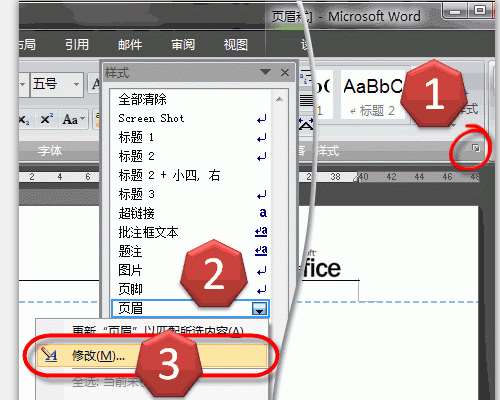The image size is (500, 400).
Task: Click the Modify (修改) pencil icon
Action: (49, 355)
